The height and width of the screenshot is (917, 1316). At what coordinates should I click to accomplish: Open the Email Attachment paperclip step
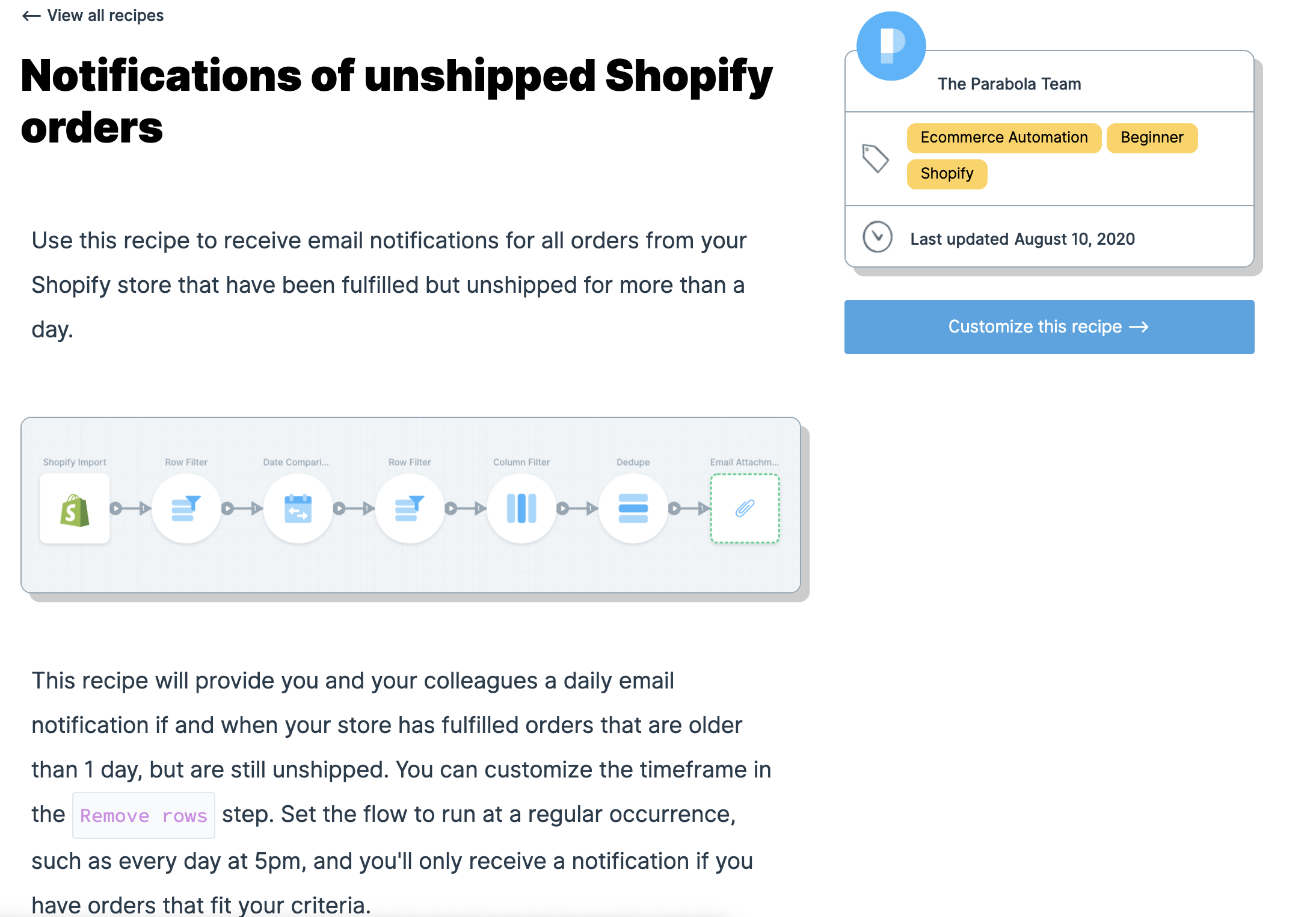745,509
